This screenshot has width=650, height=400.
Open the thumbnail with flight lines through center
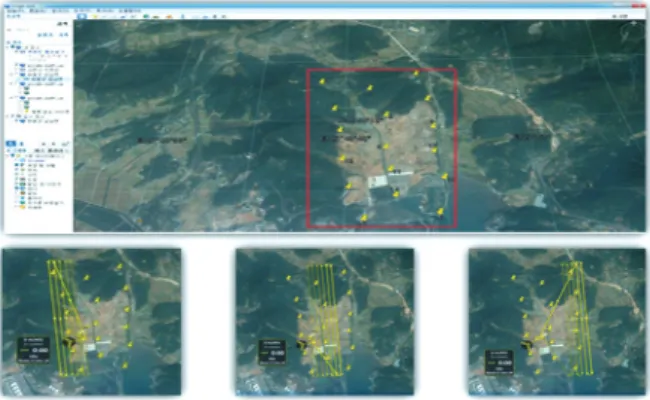pos(325,322)
